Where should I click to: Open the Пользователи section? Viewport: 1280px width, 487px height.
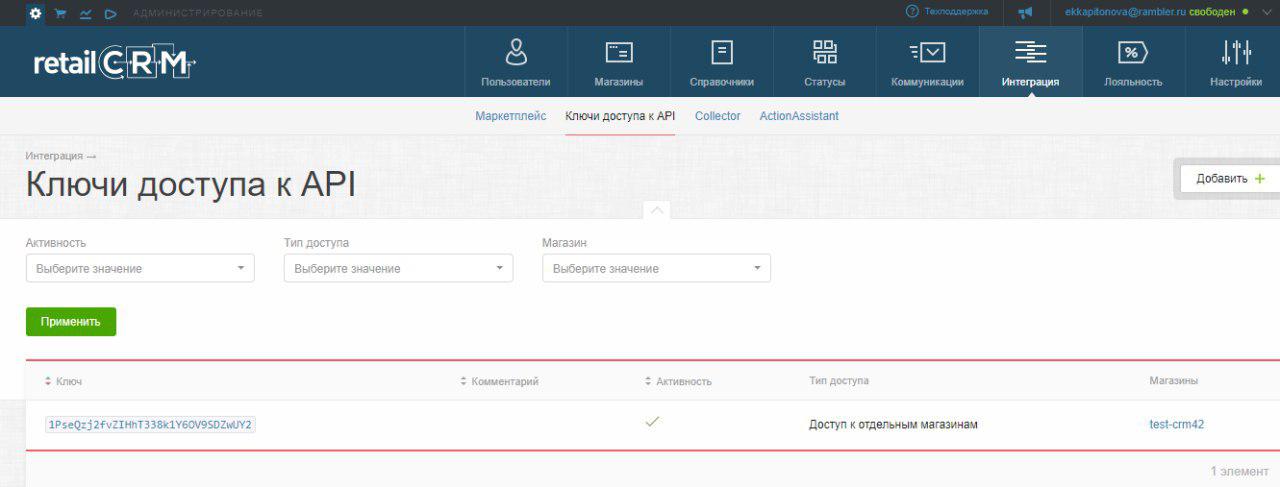pyautogui.click(x=516, y=62)
